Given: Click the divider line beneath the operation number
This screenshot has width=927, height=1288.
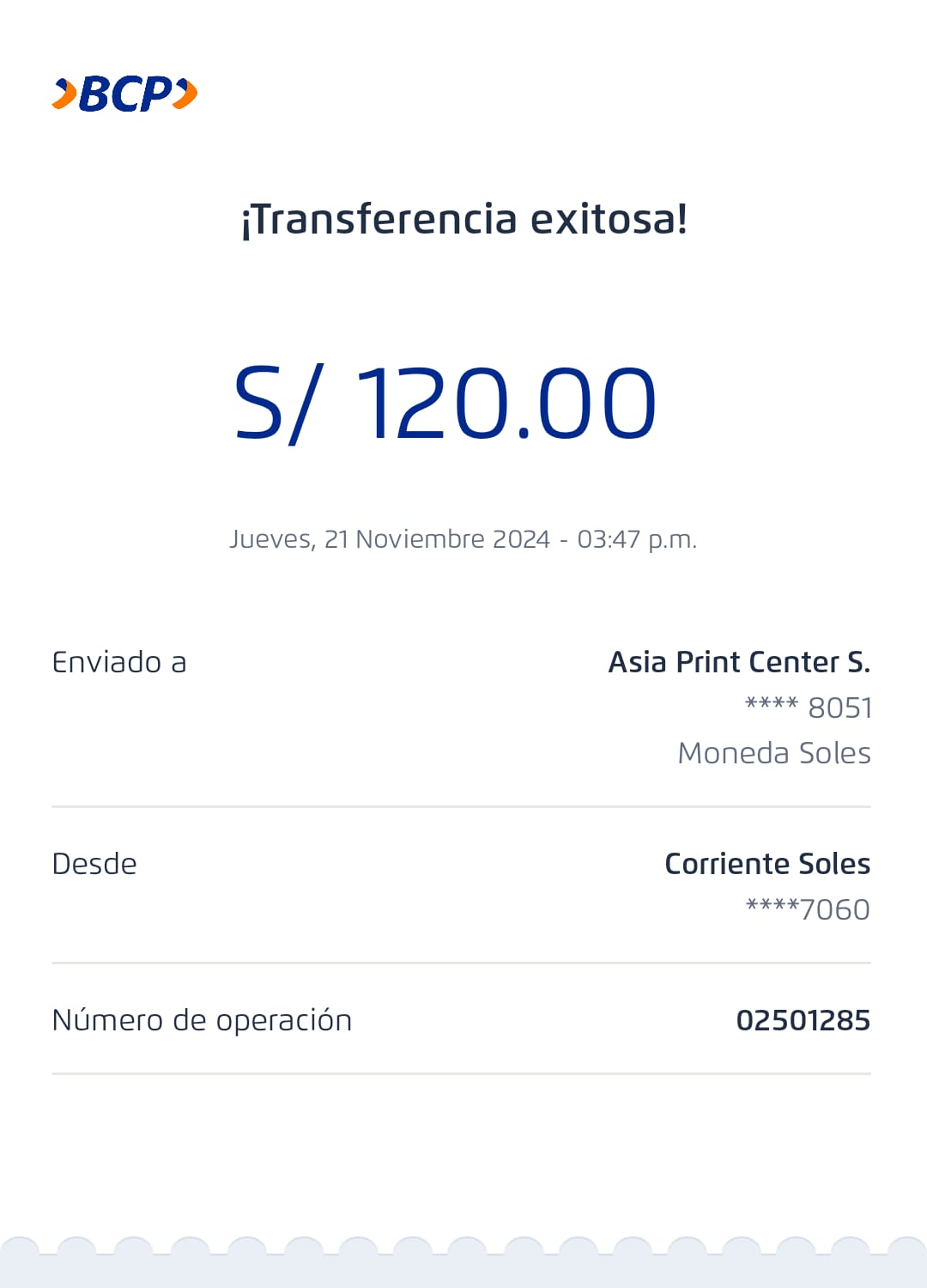Looking at the screenshot, I should (x=461, y=1073).
